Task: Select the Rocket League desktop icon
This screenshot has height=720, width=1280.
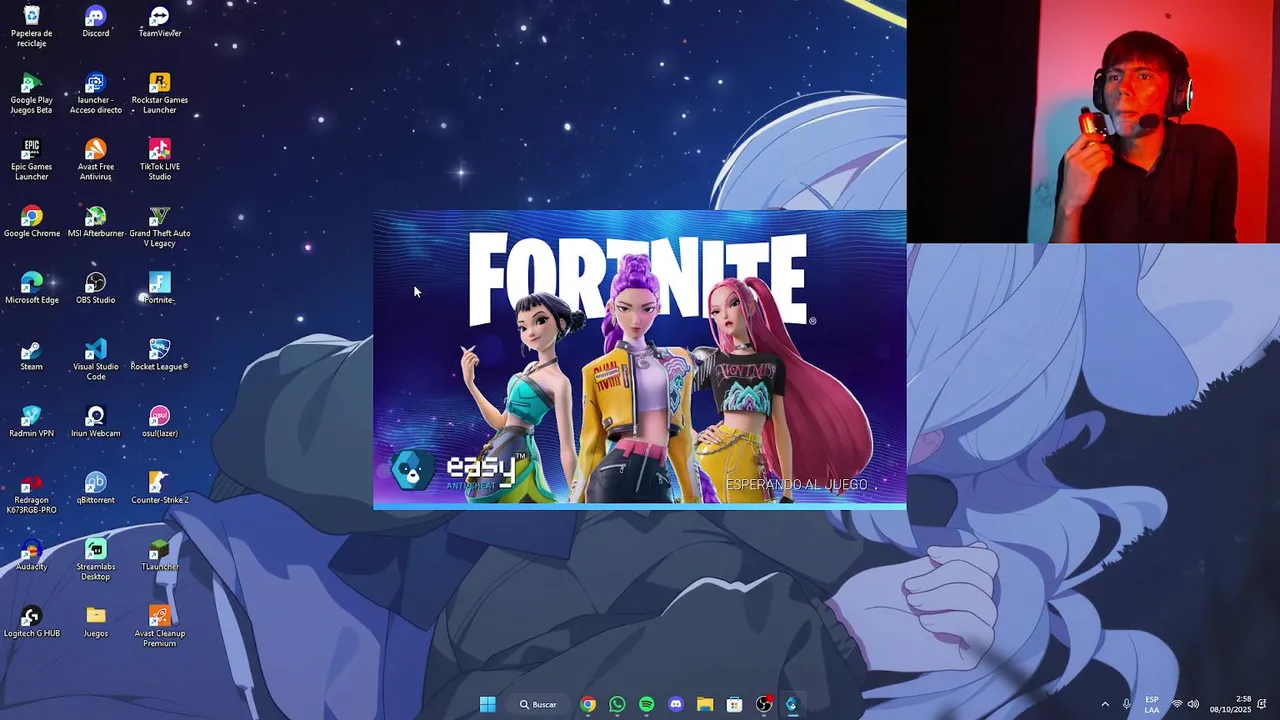Action: [x=159, y=356]
